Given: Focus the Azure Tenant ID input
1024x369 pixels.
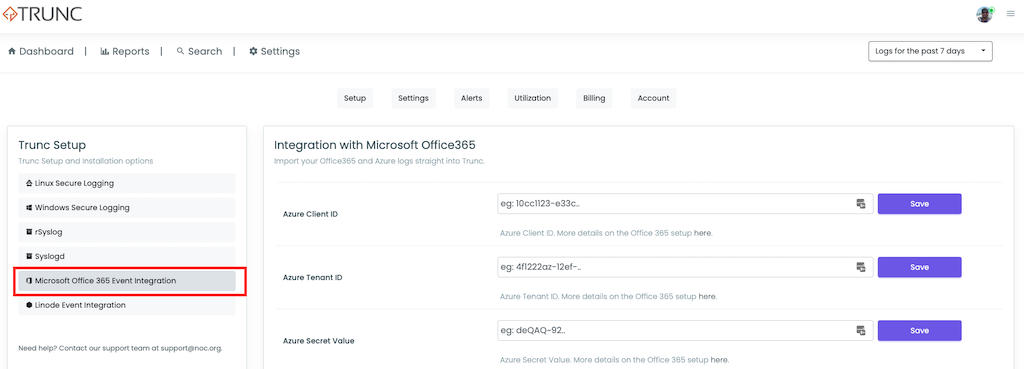Looking at the screenshot, I should pyautogui.click(x=685, y=267).
